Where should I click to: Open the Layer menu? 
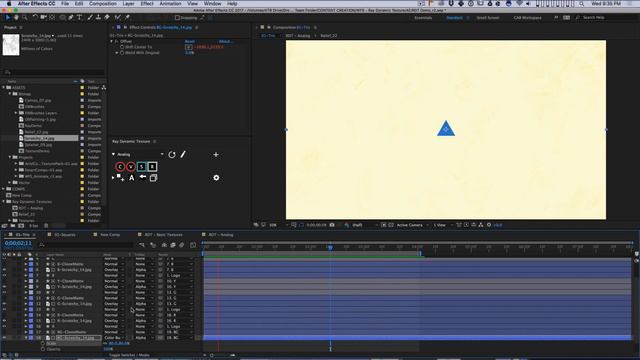[128, 3]
